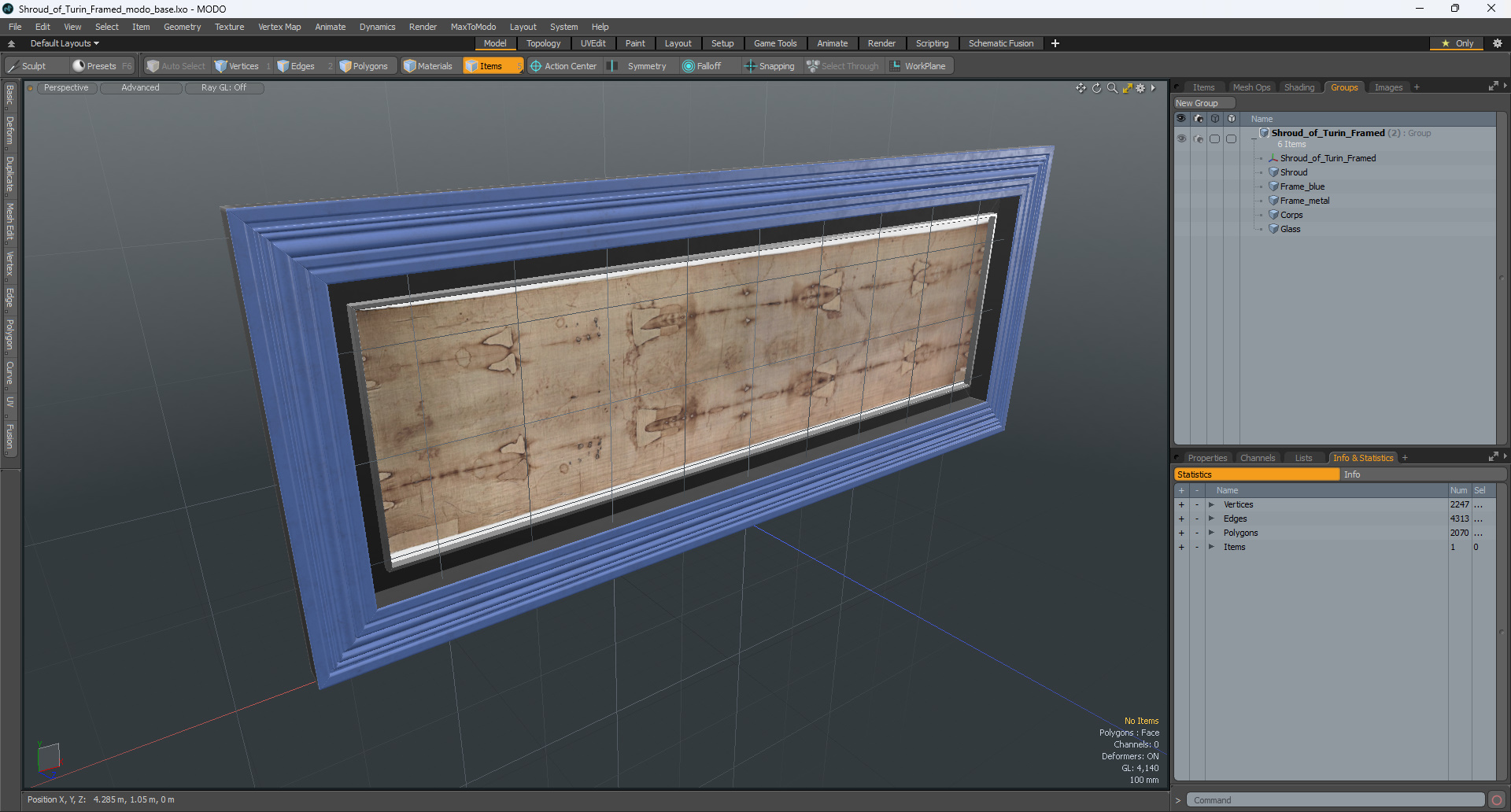Screen dimensions: 1511x812
Task: Open the Vertex Map menu
Action: click(x=279, y=27)
